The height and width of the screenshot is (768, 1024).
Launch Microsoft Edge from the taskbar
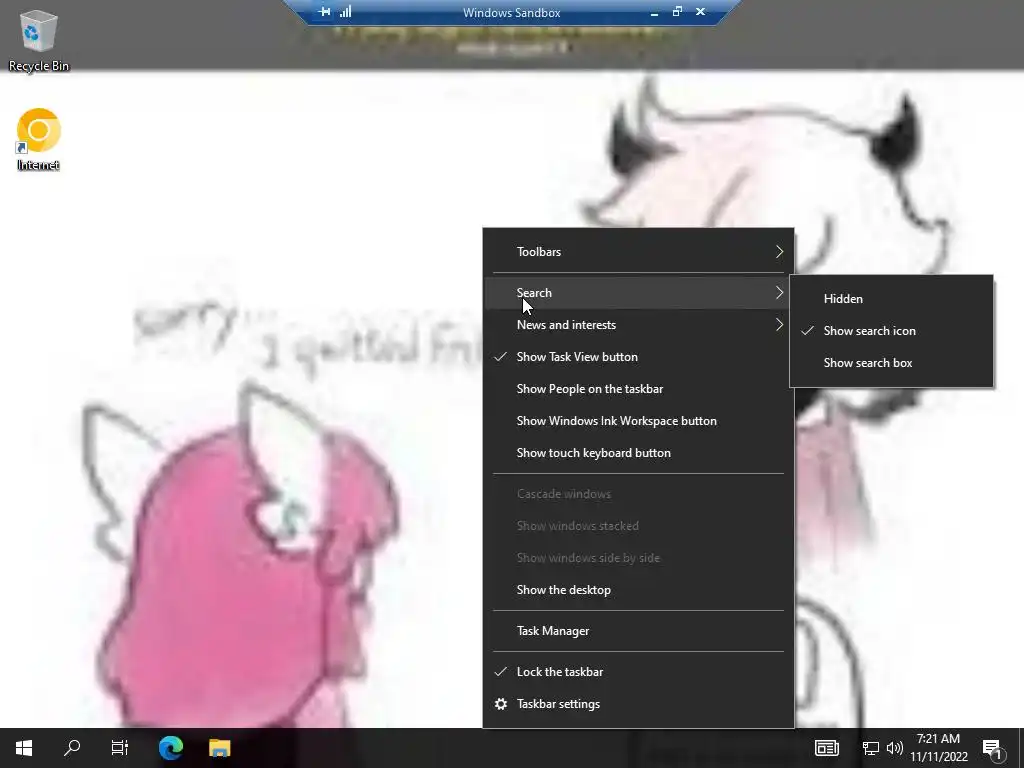[x=171, y=748]
